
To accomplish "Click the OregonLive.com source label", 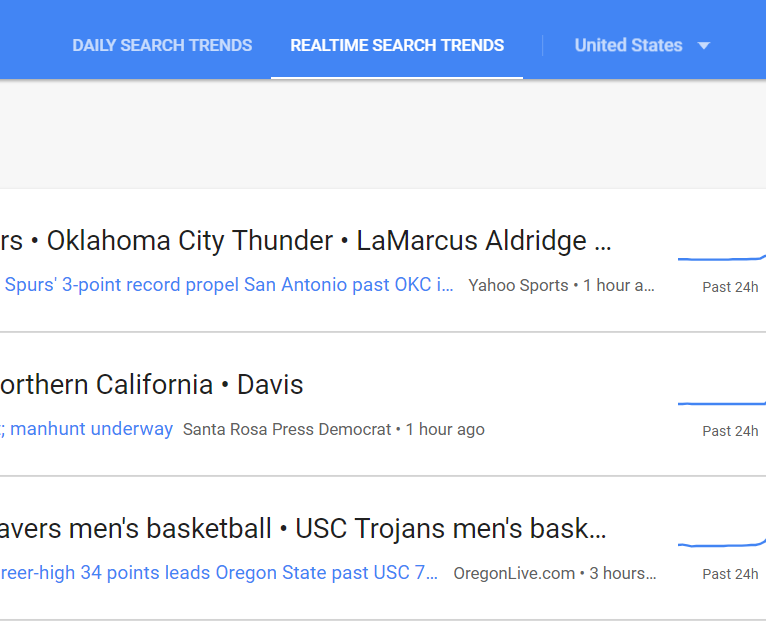I will [x=514, y=574].
